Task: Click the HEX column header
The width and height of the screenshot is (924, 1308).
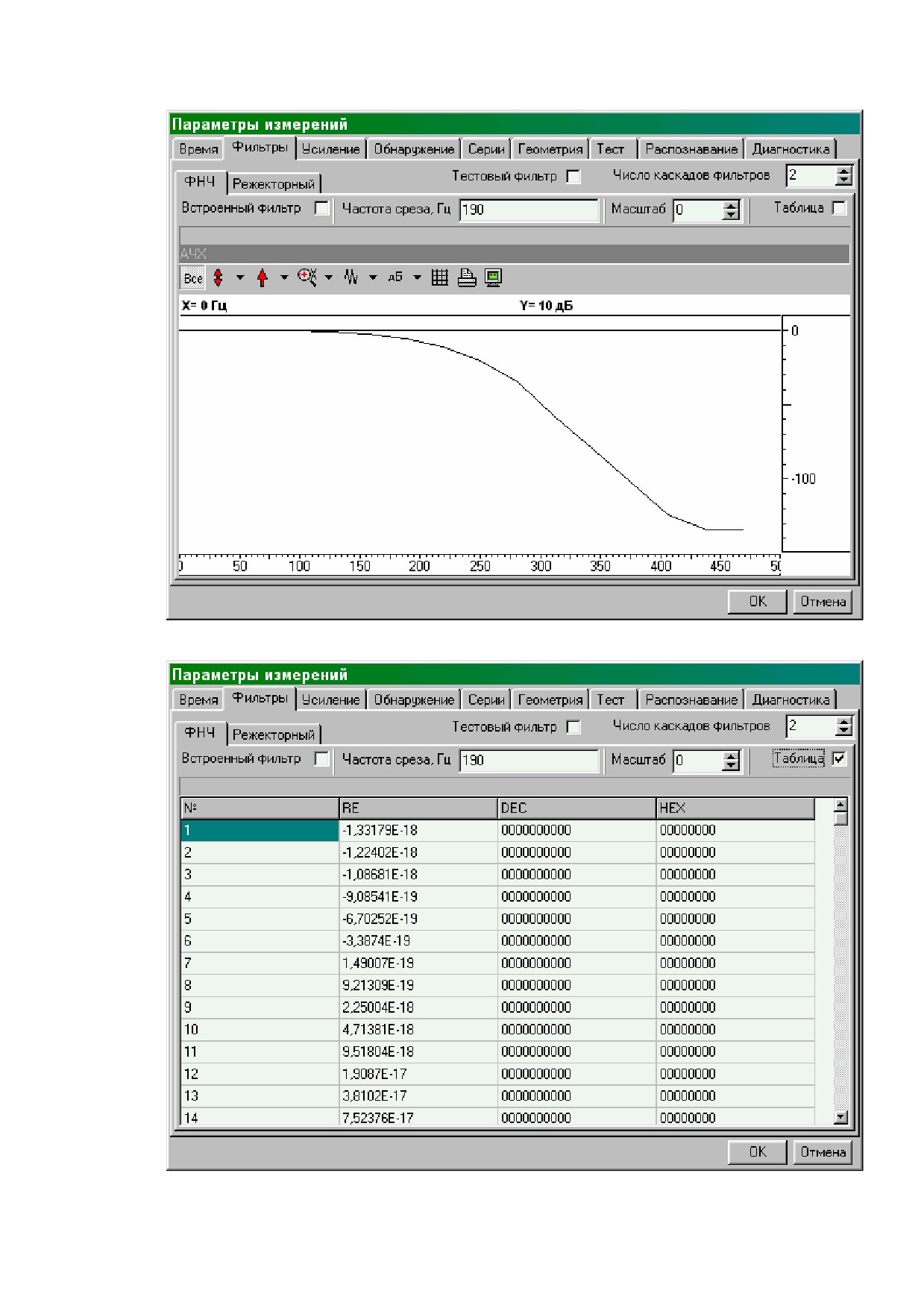Action: click(735, 808)
